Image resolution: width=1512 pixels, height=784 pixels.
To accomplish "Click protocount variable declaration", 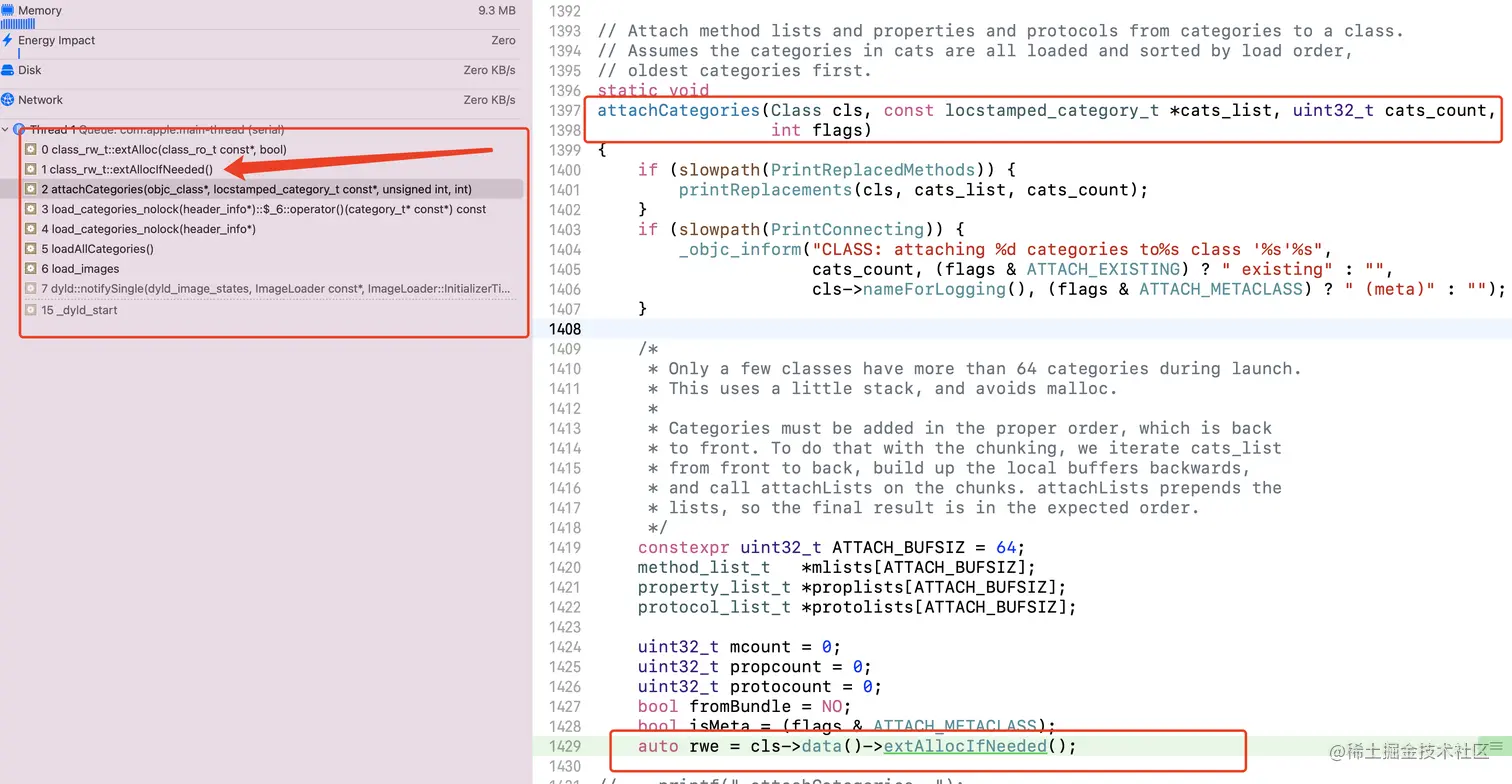I will pyautogui.click(x=760, y=686).
